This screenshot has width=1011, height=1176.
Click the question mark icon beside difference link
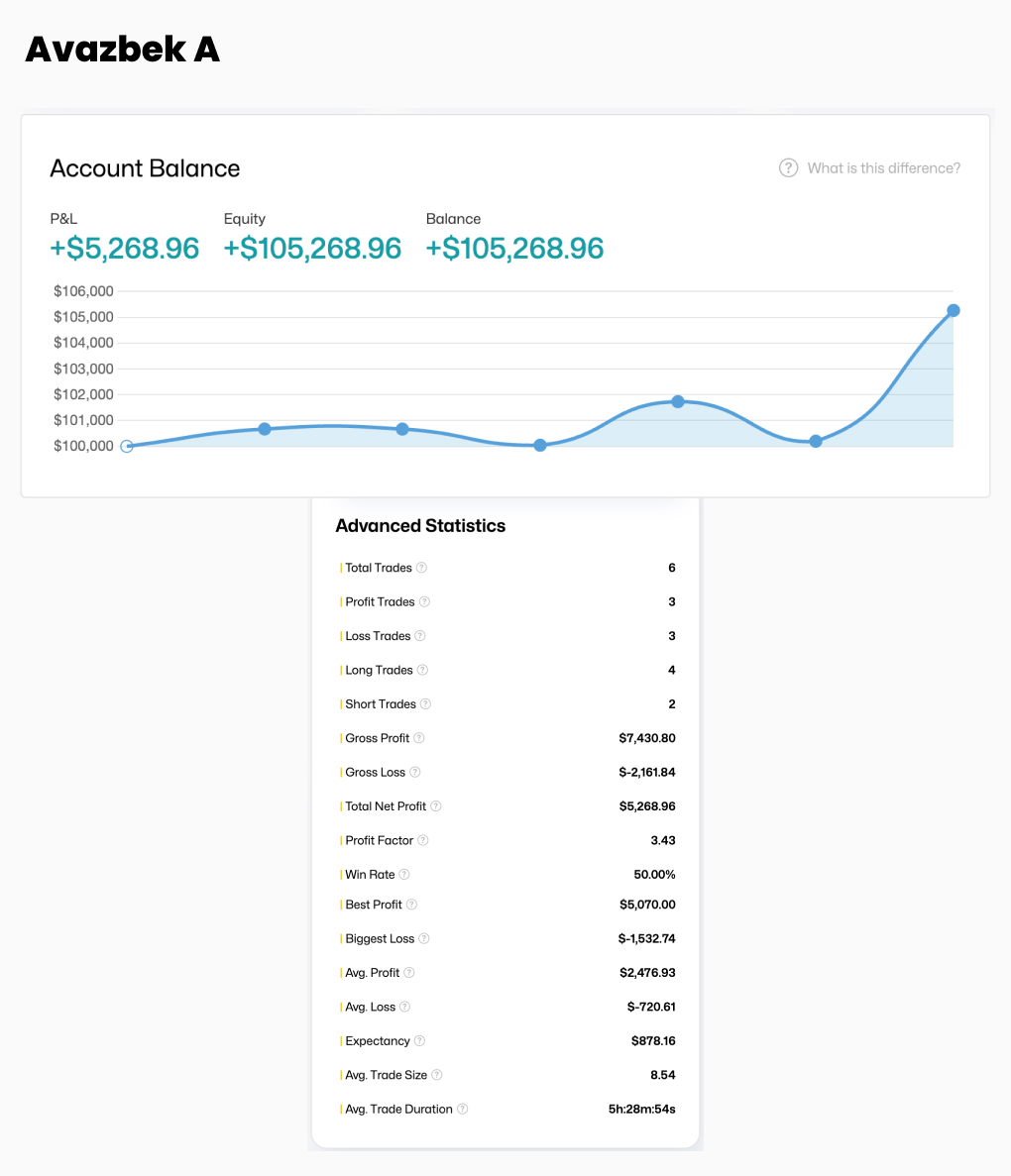[788, 168]
